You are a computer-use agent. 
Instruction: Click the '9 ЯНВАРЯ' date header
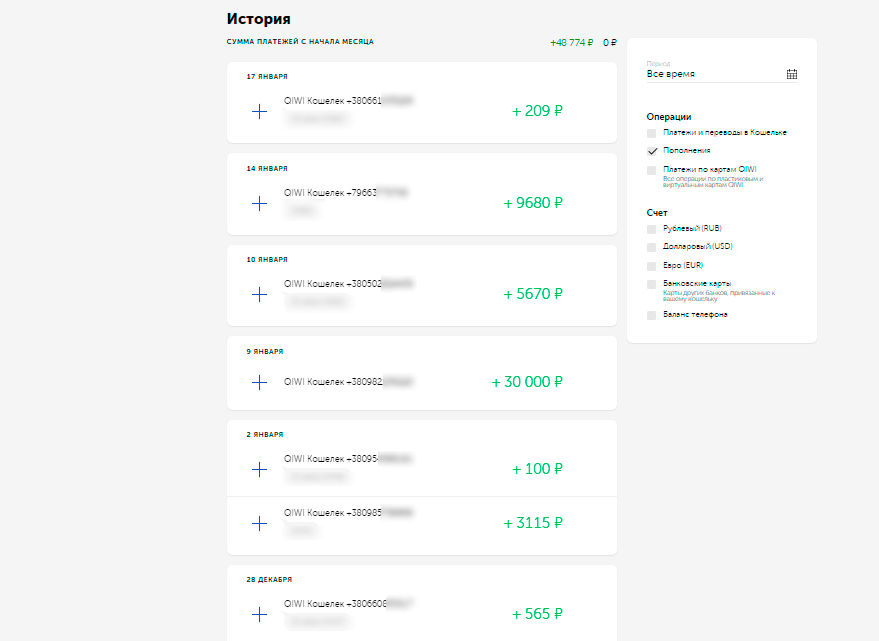tap(265, 352)
